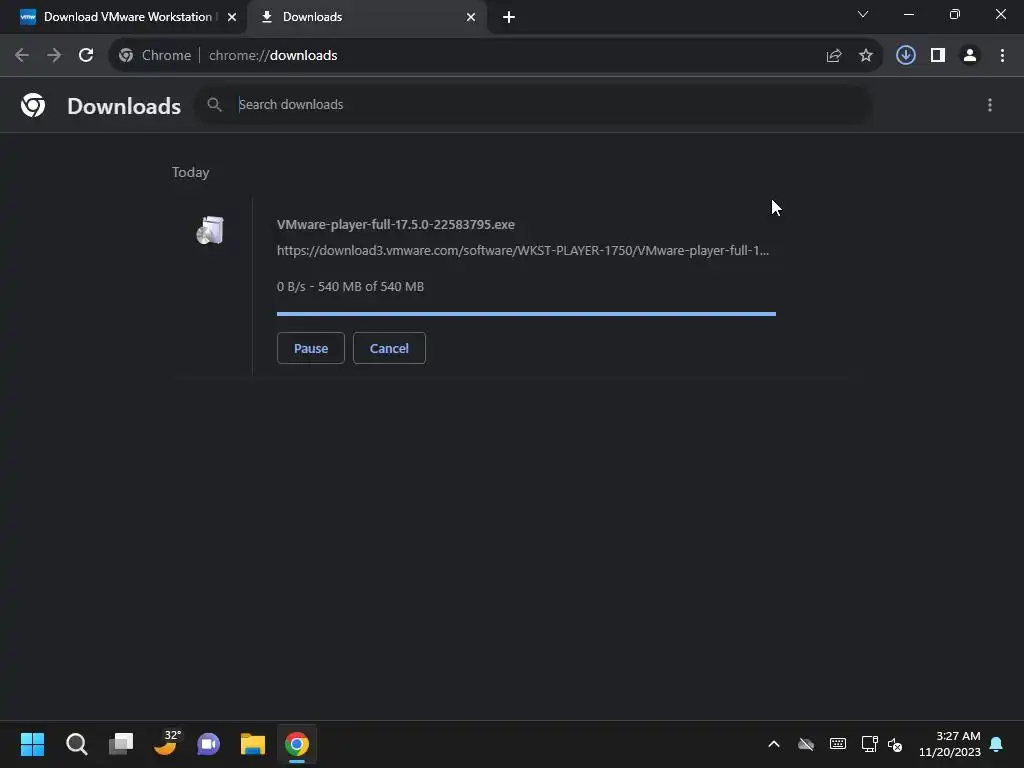Screen dimensions: 1024x768
Task: Click the cloud sync tray icon
Action: [806, 744]
